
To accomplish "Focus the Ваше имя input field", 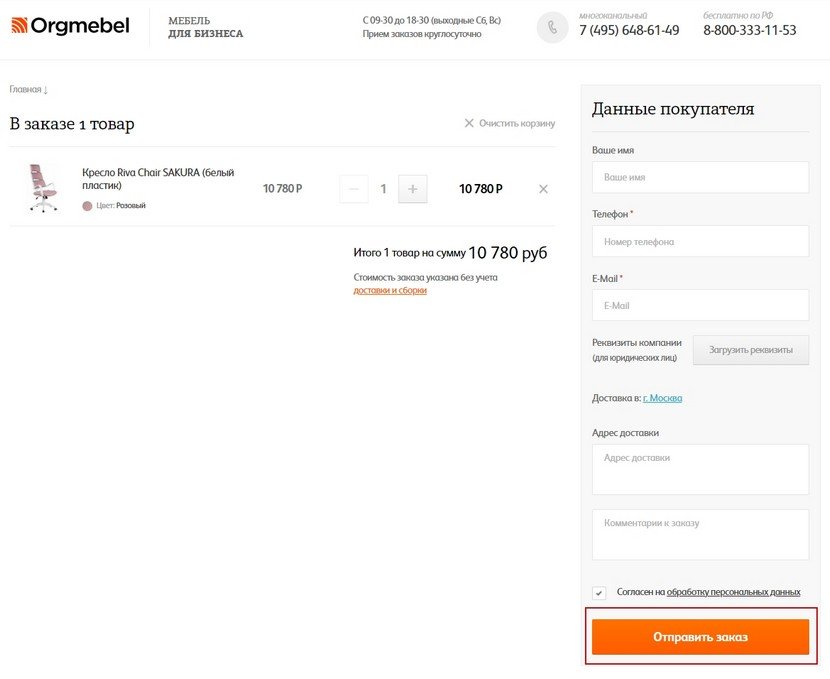I will tap(700, 177).
